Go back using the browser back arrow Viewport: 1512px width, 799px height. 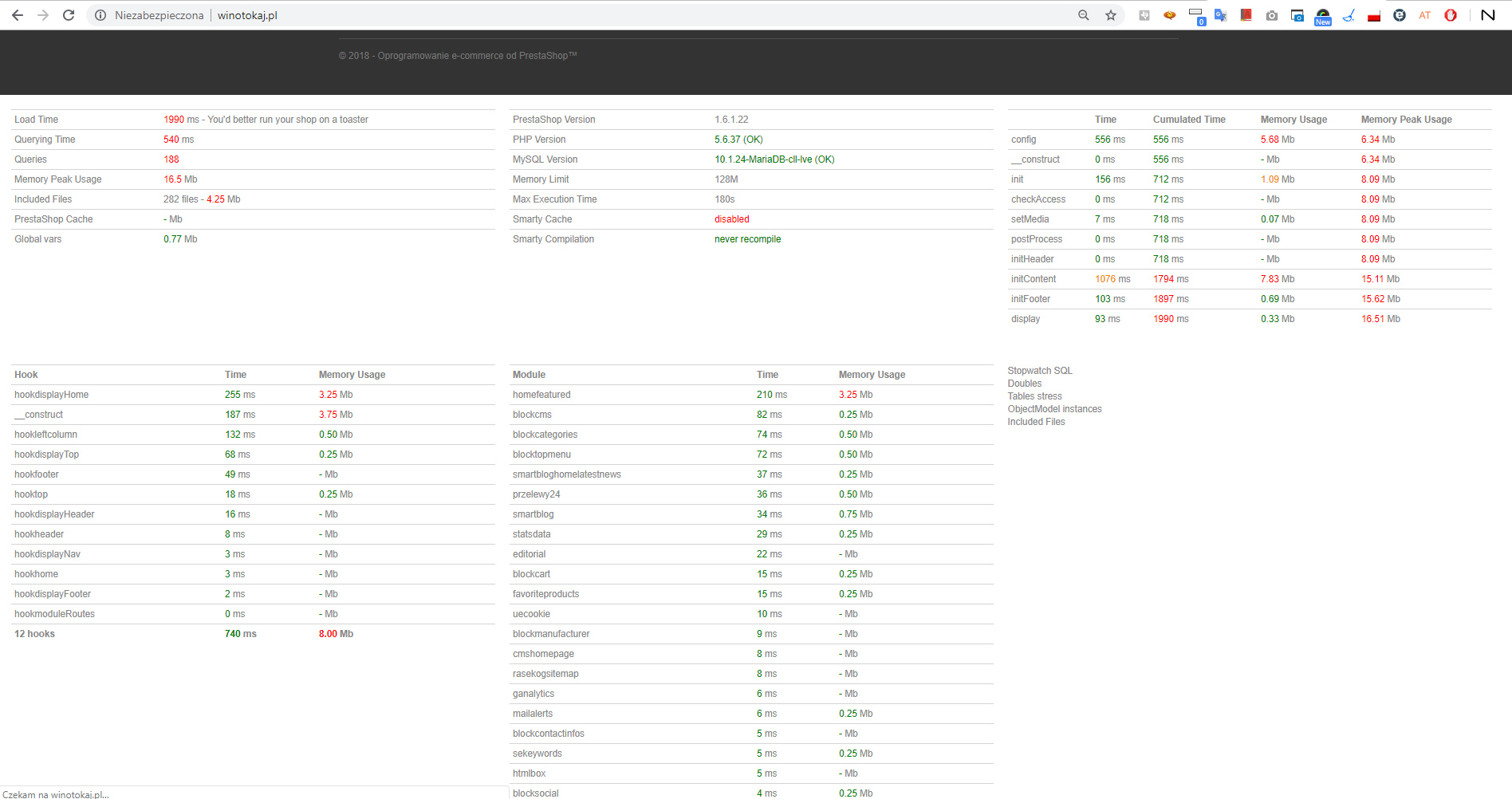pos(18,15)
